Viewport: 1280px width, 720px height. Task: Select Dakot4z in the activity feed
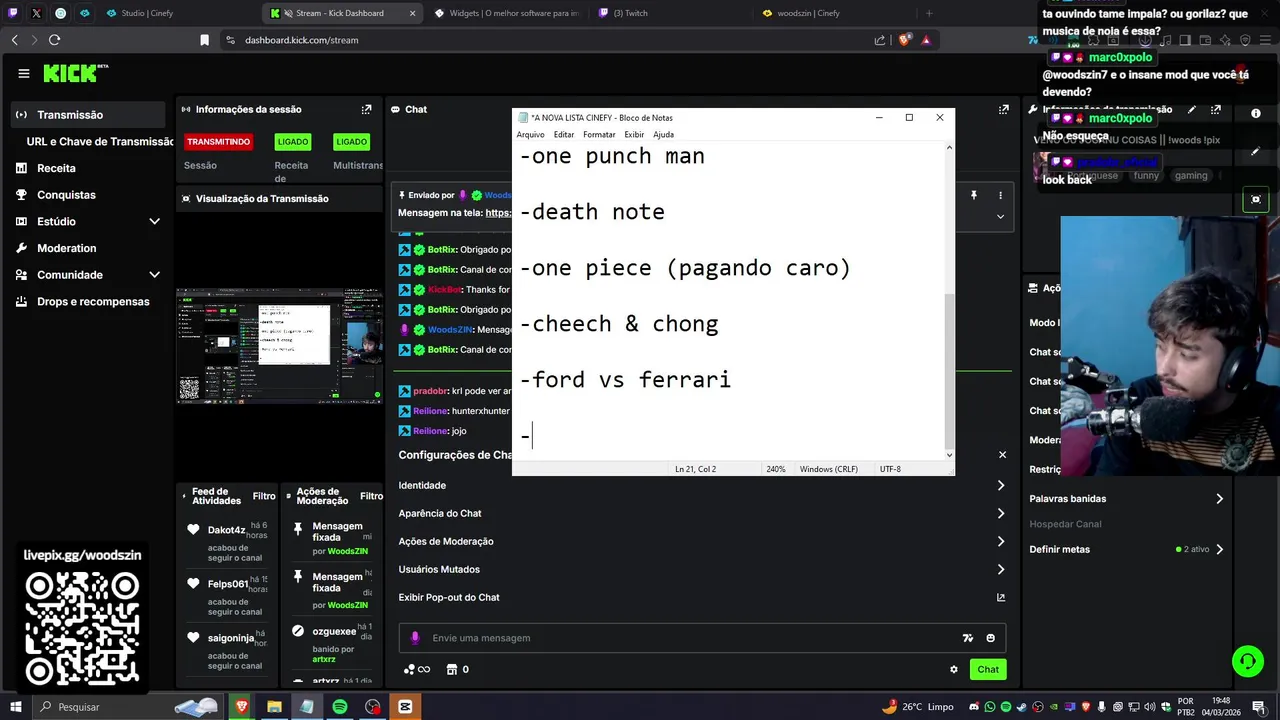coord(227,530)
